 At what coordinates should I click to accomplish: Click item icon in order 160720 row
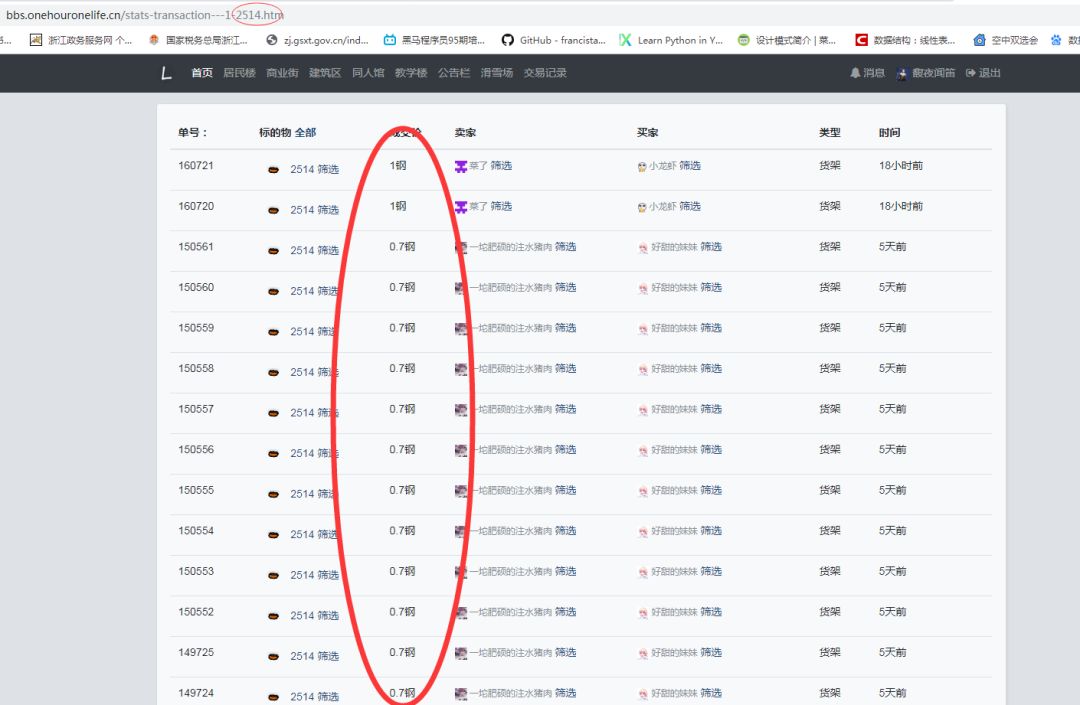click(273, 210)
